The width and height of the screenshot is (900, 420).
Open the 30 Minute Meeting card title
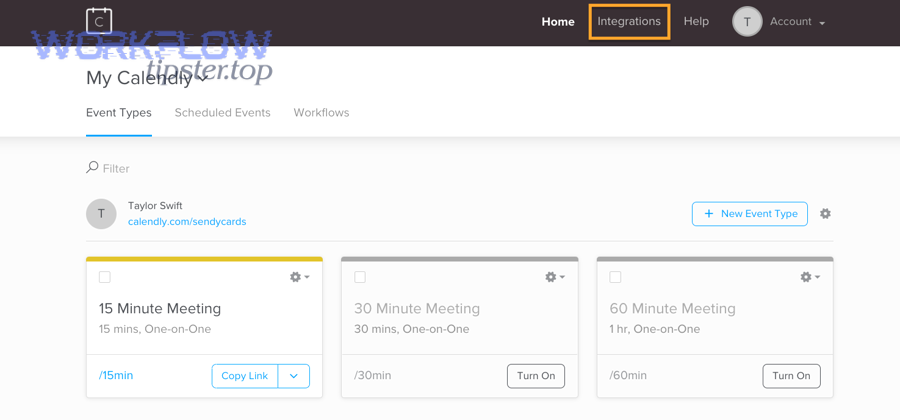[417, 309]
